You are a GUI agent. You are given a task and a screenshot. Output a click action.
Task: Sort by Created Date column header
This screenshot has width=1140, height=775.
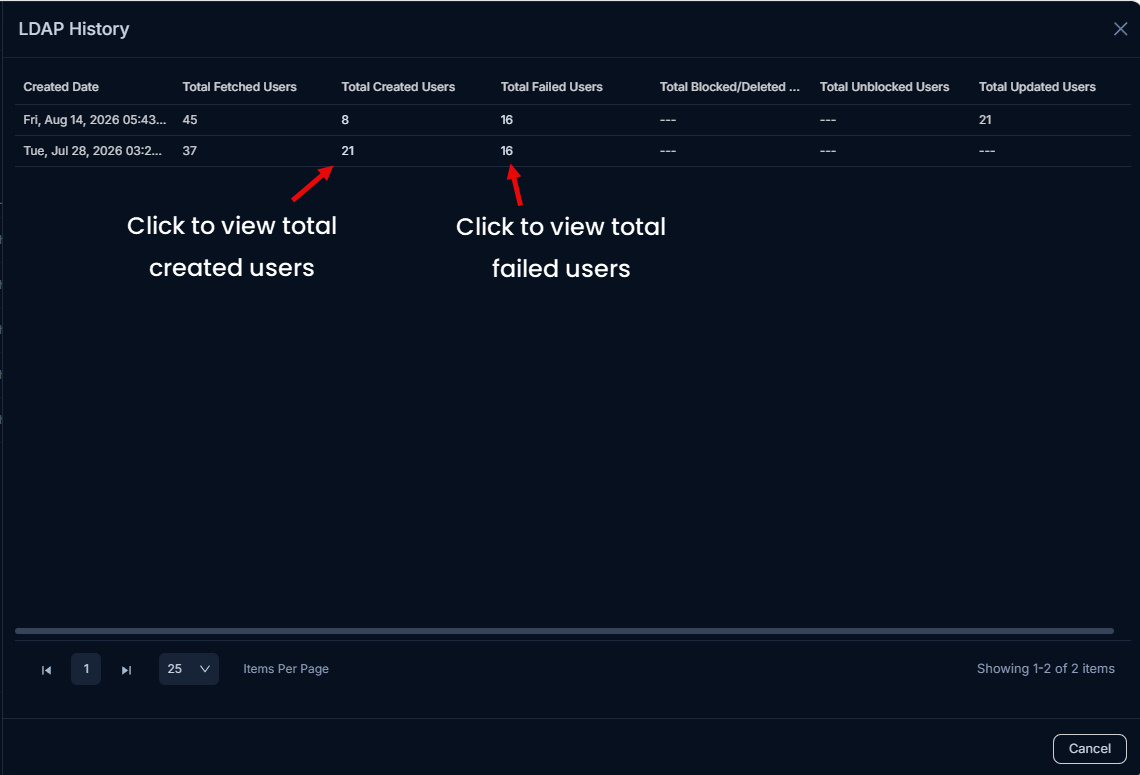[x=61, y=87]
